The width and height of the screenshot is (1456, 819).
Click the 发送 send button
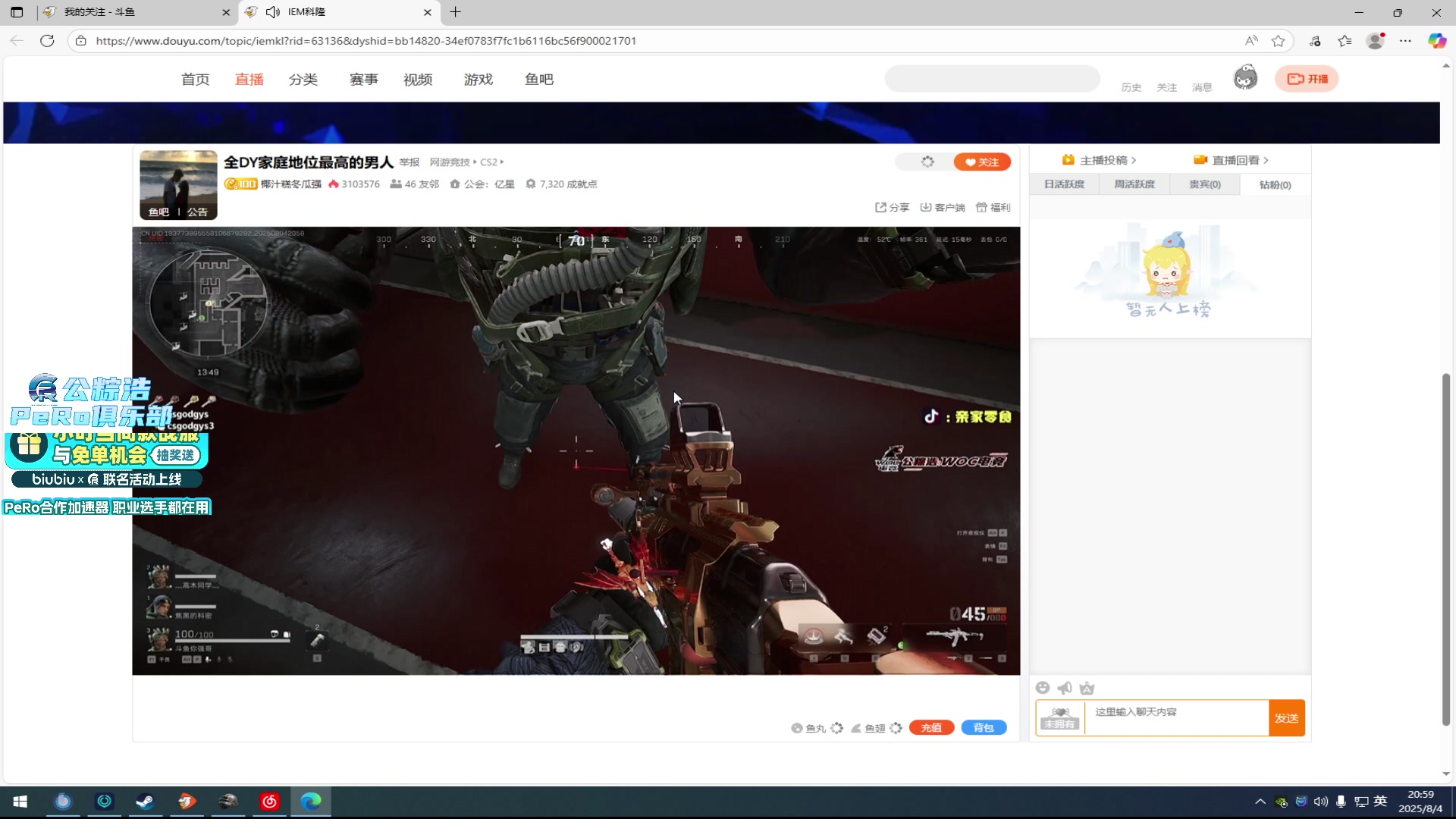[1286, 717]
